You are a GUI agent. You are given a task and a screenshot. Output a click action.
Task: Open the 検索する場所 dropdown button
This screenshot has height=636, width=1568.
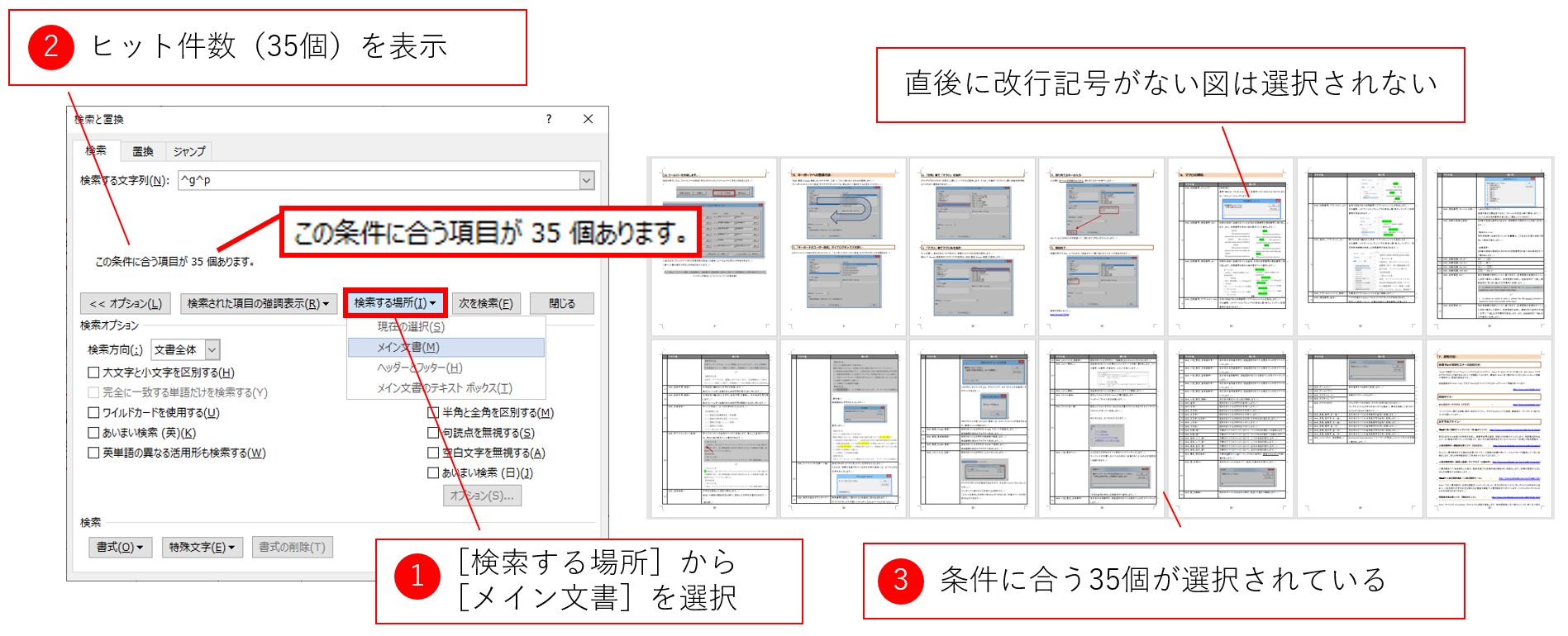tap(394, 303)
